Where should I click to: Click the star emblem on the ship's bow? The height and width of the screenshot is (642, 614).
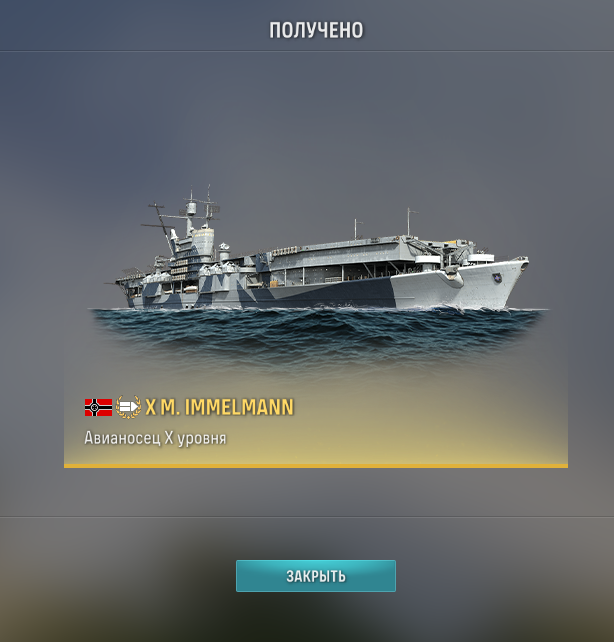click(x=497, y=278)
